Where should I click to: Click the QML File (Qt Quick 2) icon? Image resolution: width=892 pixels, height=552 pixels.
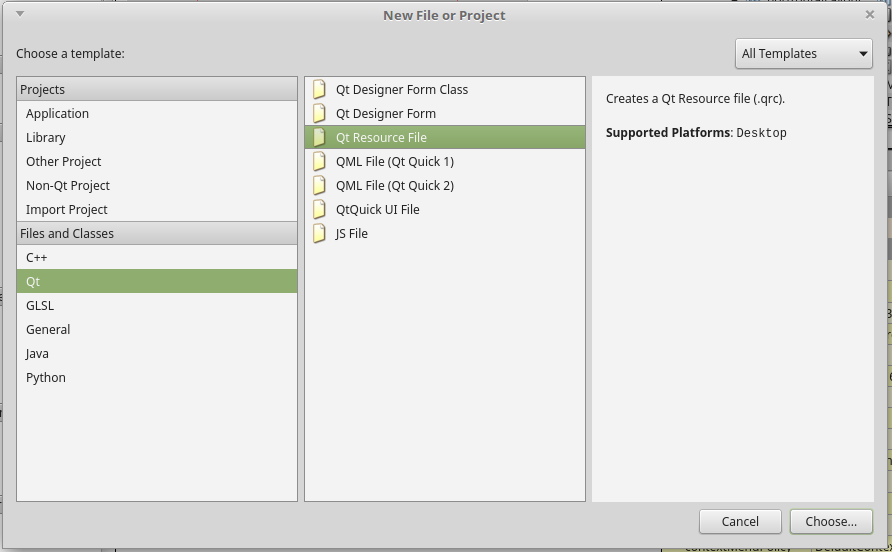pyautogui.click(x=319, y=185)
